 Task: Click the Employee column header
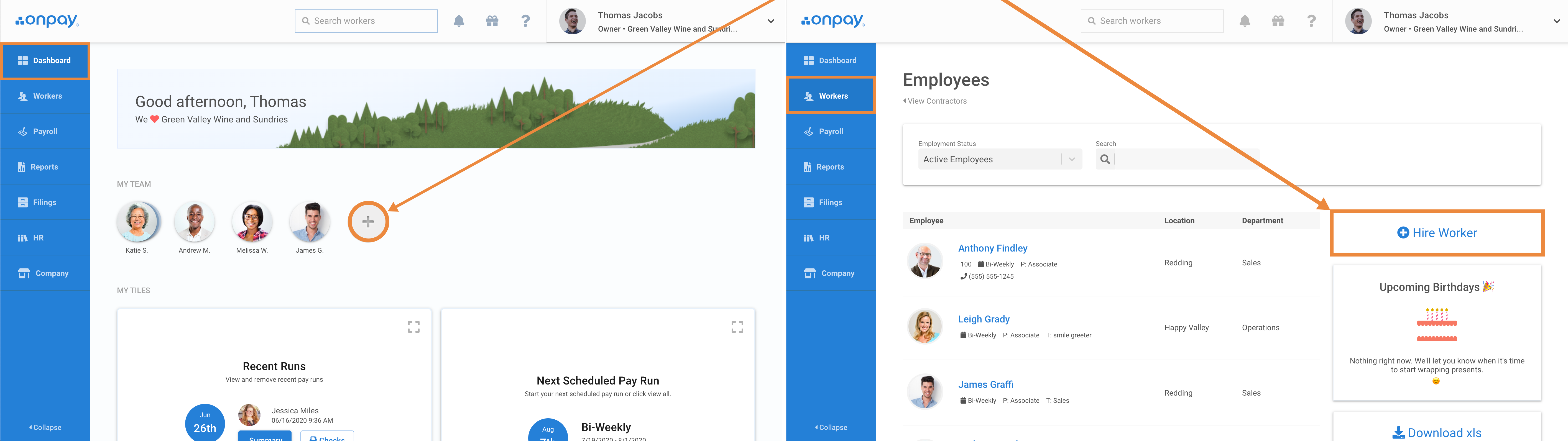click(926, 221)
